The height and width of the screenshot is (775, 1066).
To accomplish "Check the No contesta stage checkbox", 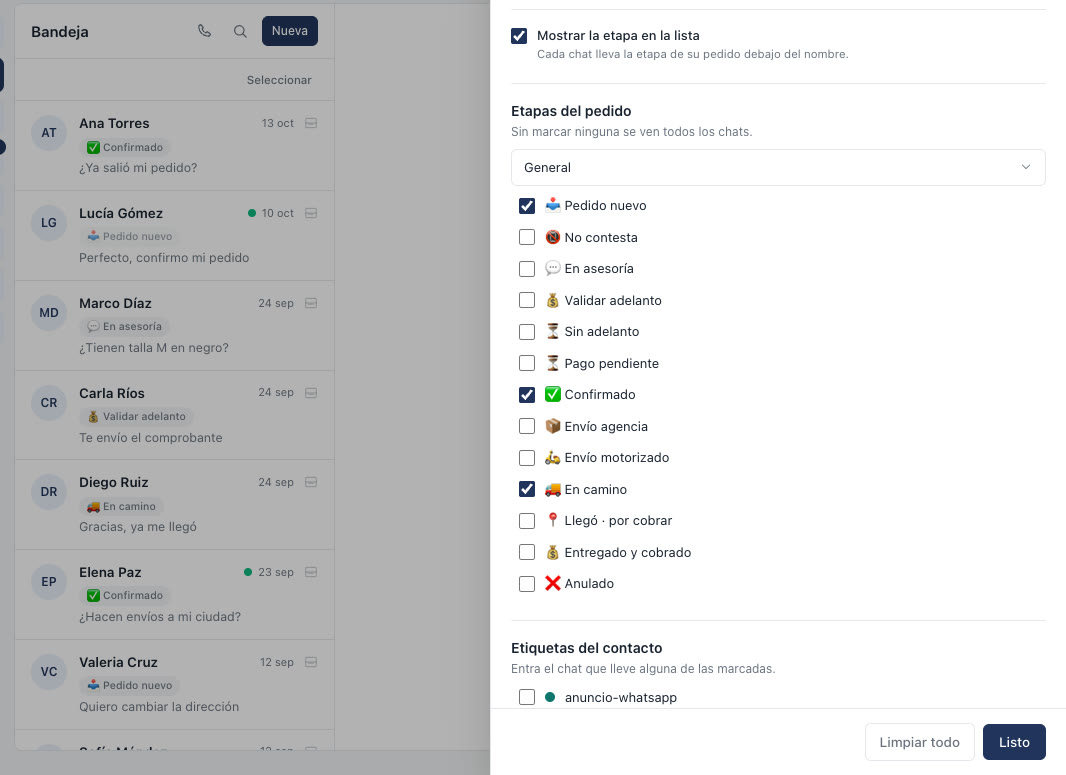I will 527,237.
